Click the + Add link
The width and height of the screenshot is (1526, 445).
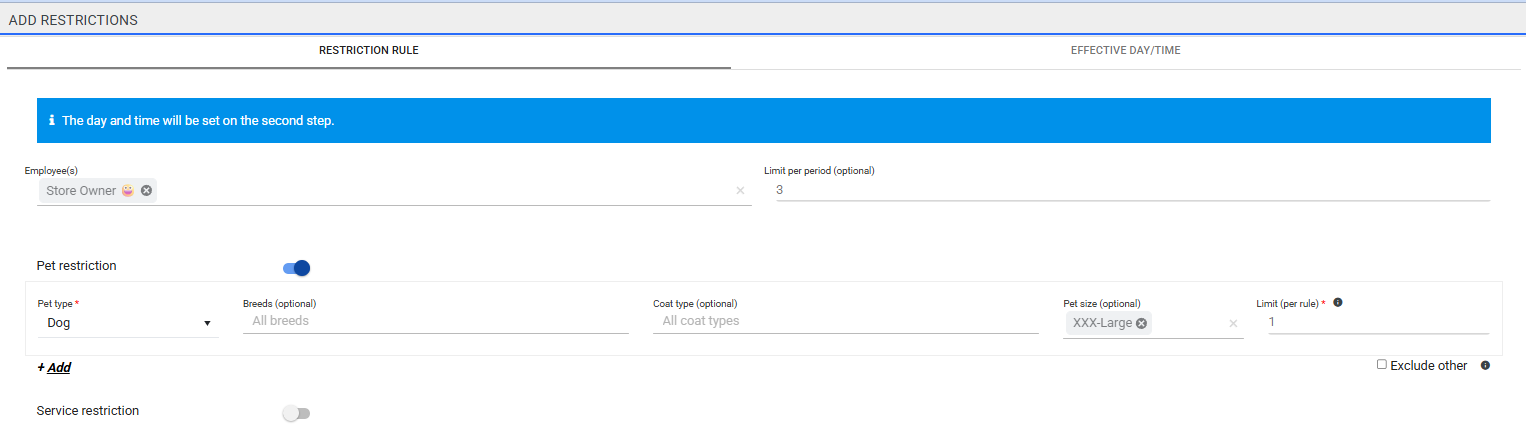pyautogui.click(x=54, y=367)
